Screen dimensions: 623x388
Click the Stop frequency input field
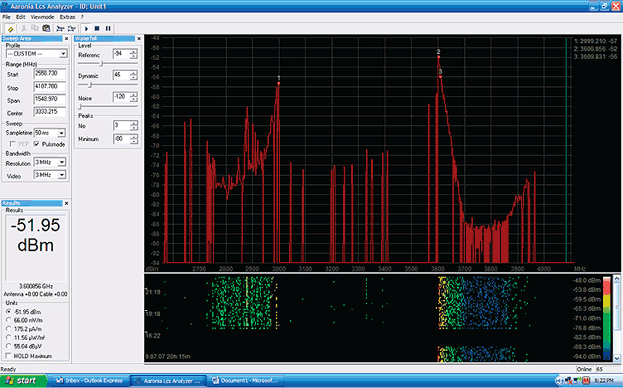click(x=50, y=87)
